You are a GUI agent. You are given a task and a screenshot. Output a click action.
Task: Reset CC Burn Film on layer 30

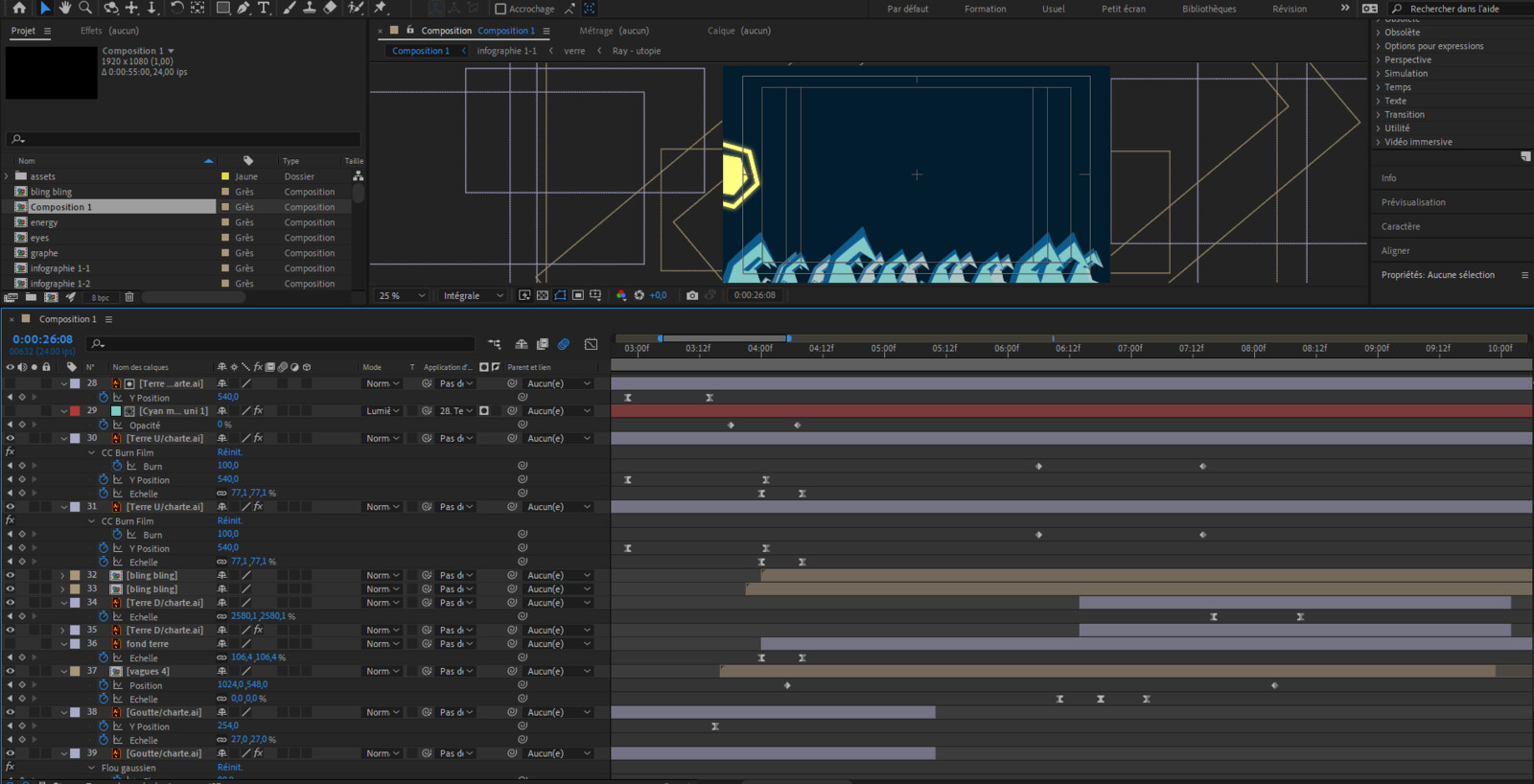[x=229, y=452]
